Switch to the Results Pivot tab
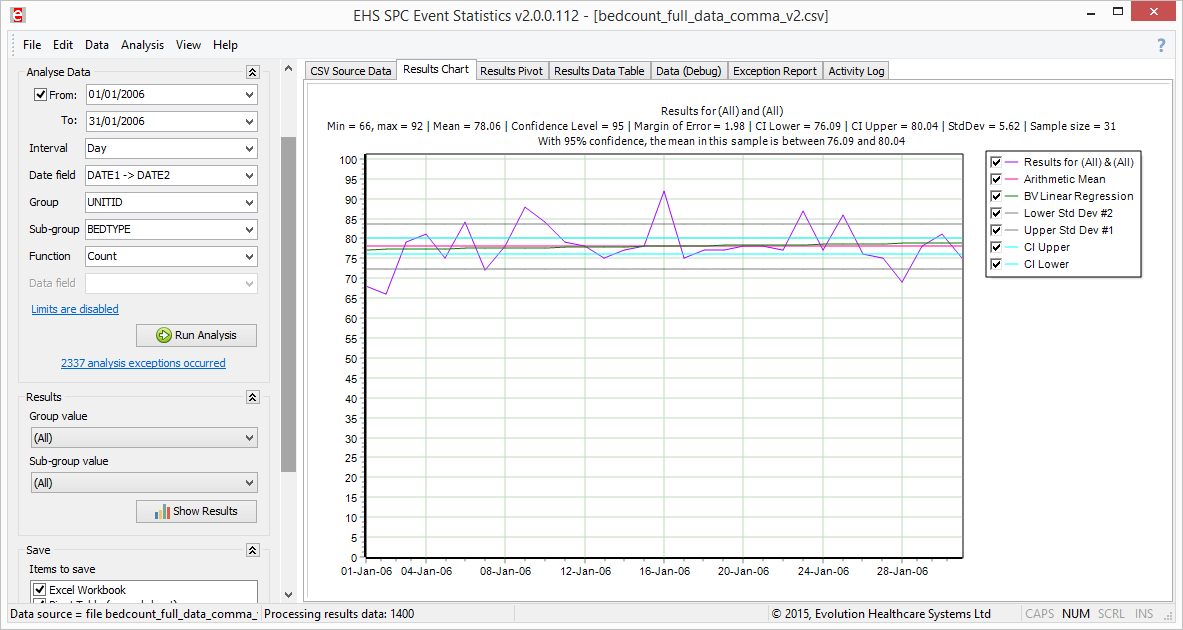1183x630 pixels. 511,70
